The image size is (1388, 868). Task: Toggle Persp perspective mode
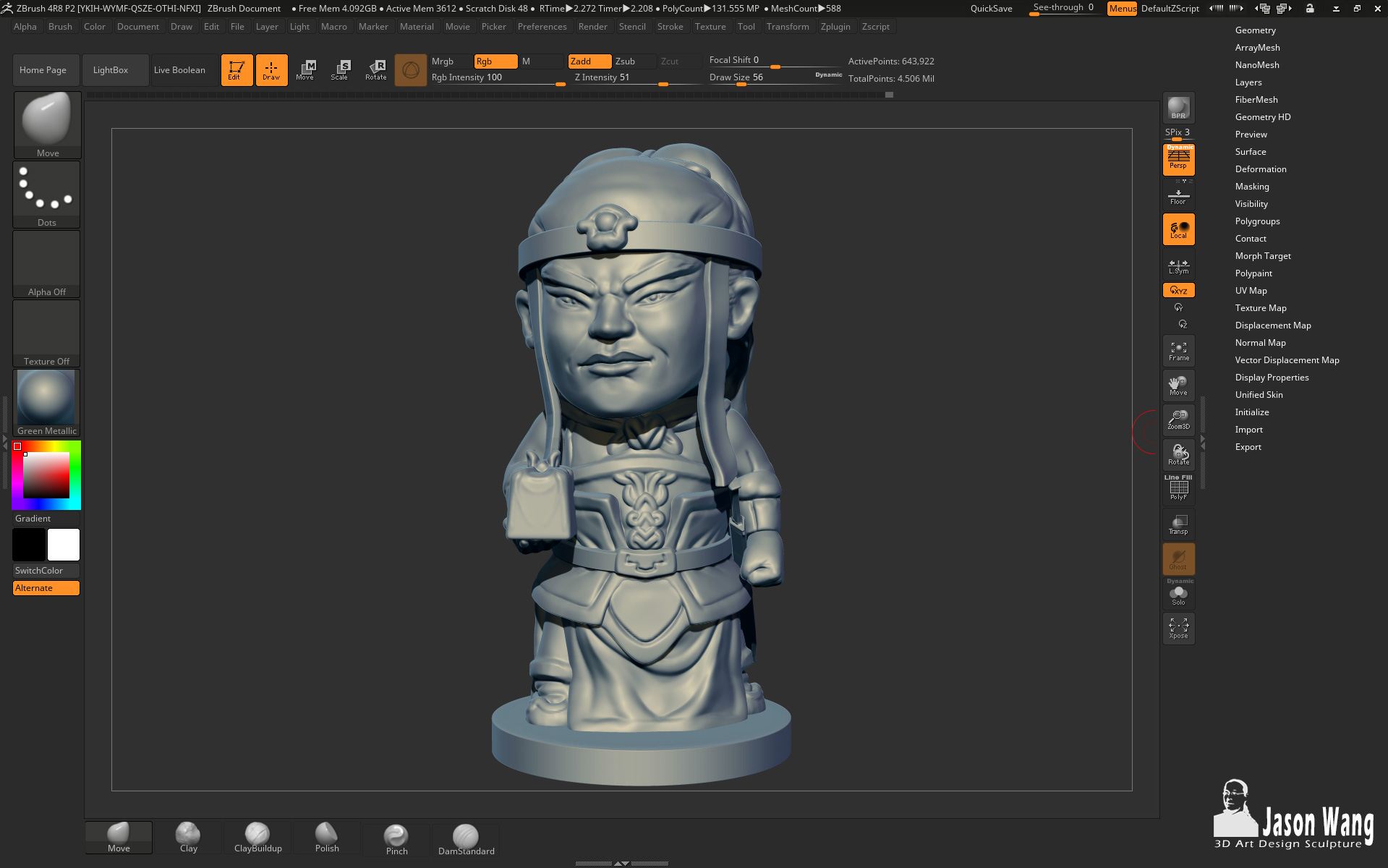(x=1178, y=160)
